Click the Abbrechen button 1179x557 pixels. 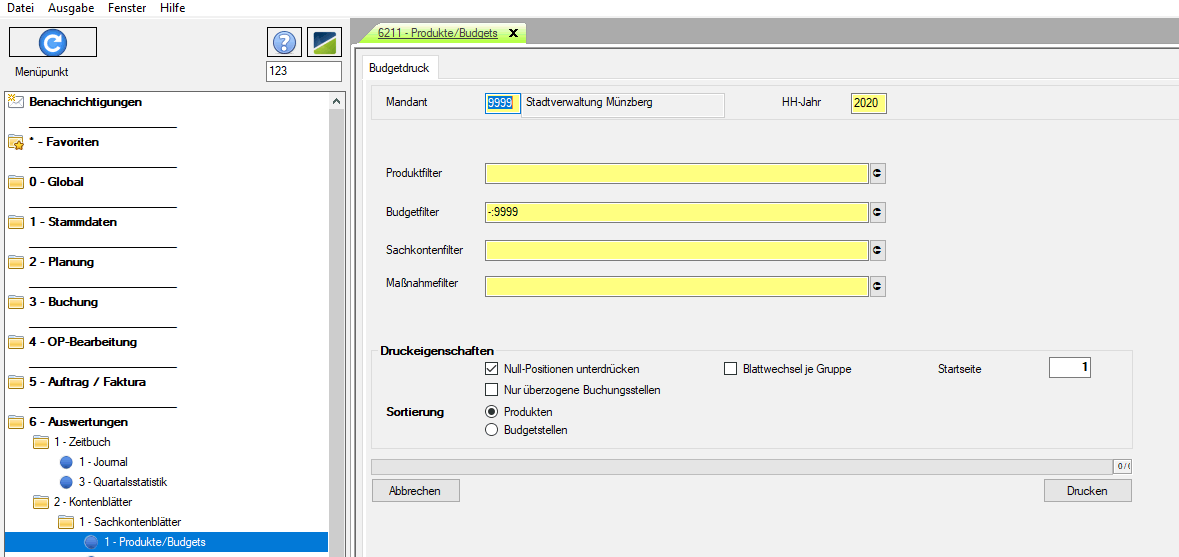tap(414, 491)
